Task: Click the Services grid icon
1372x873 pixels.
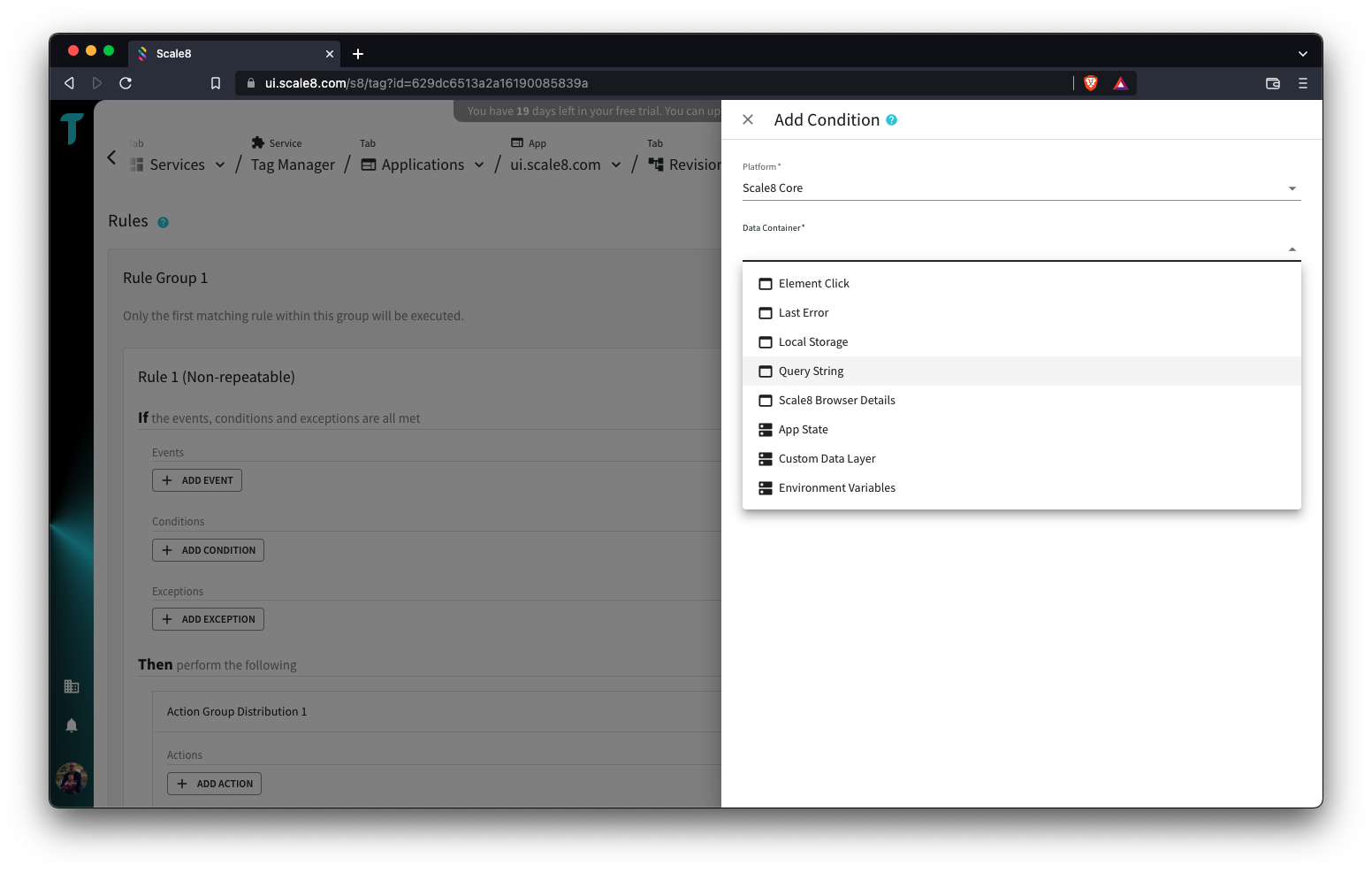Action: click(136, 165)
